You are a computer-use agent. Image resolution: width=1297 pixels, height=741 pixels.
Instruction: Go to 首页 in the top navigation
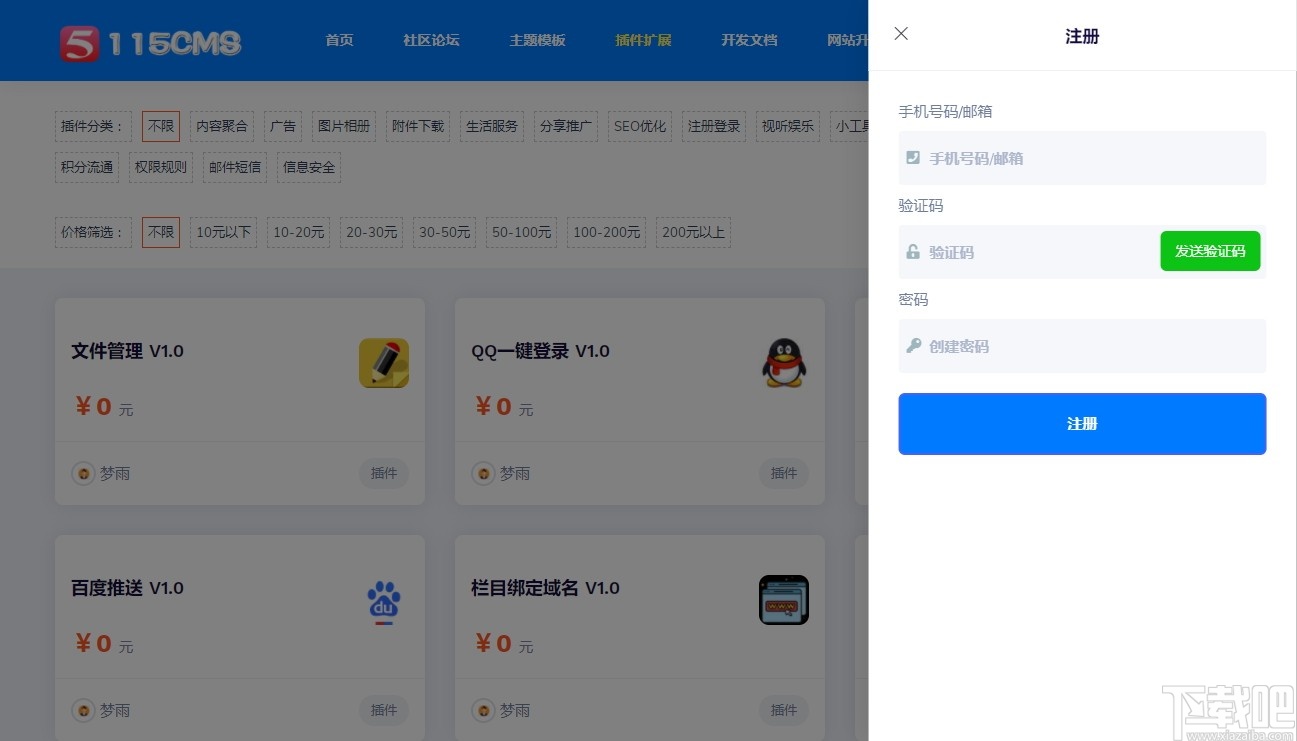click(x=339, y=40)
